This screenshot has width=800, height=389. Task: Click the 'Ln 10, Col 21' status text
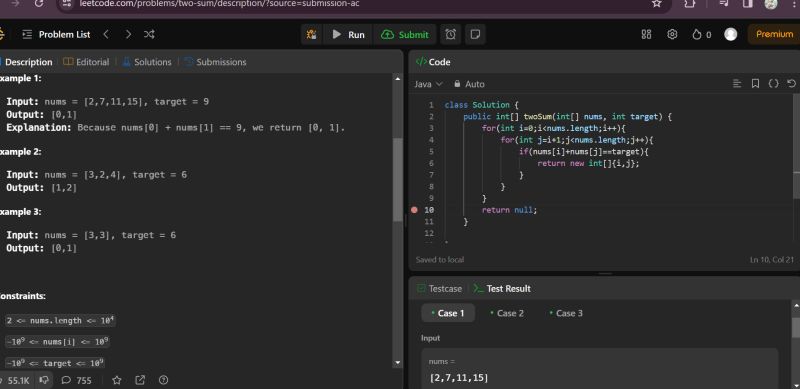(772, 259)
